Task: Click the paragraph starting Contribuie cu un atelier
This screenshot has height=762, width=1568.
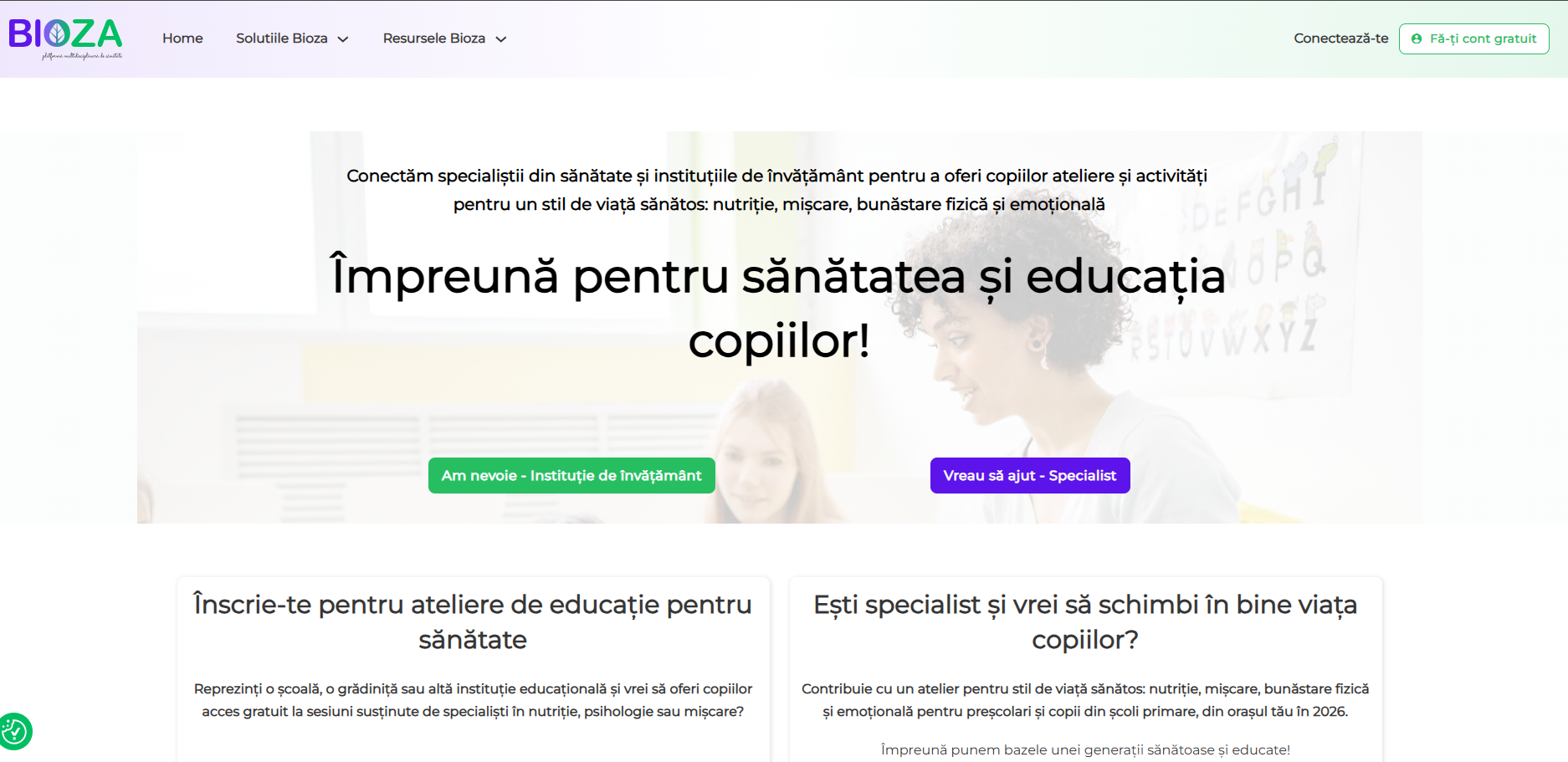Action: coord(1085,700)
